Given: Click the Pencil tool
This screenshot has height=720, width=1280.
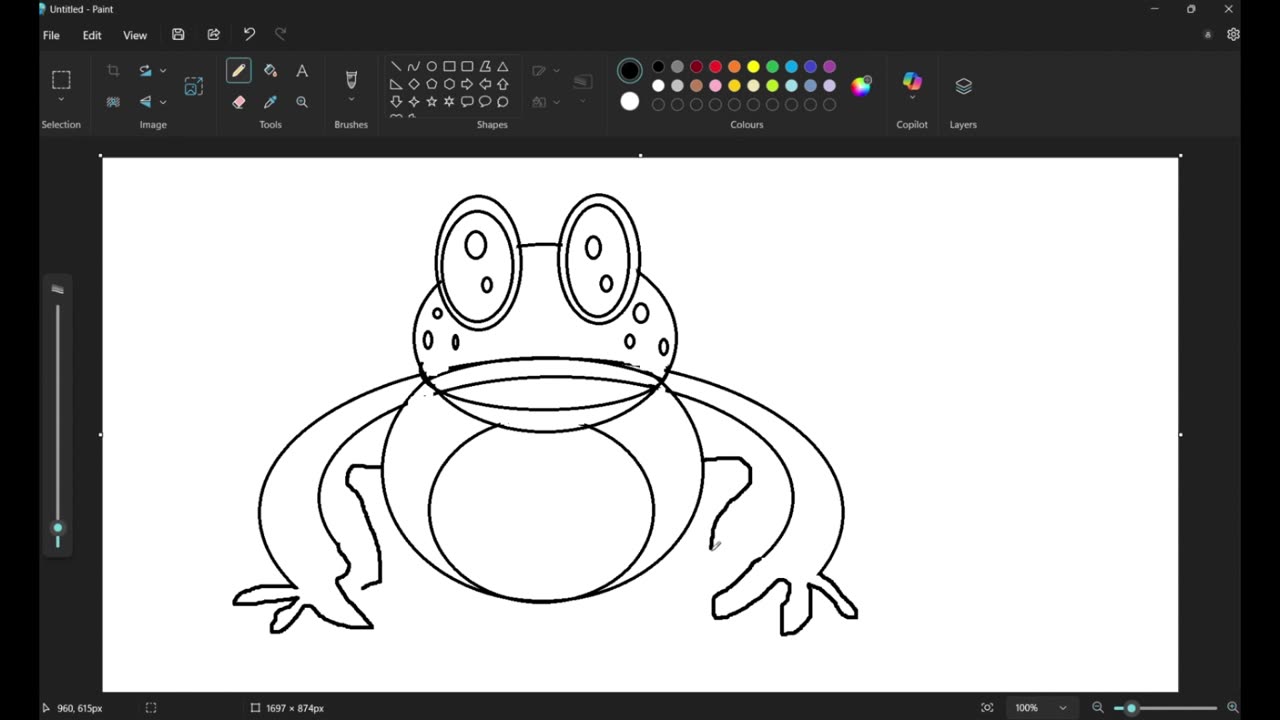Looking at the screenshot, I should (x=238, y=71).
